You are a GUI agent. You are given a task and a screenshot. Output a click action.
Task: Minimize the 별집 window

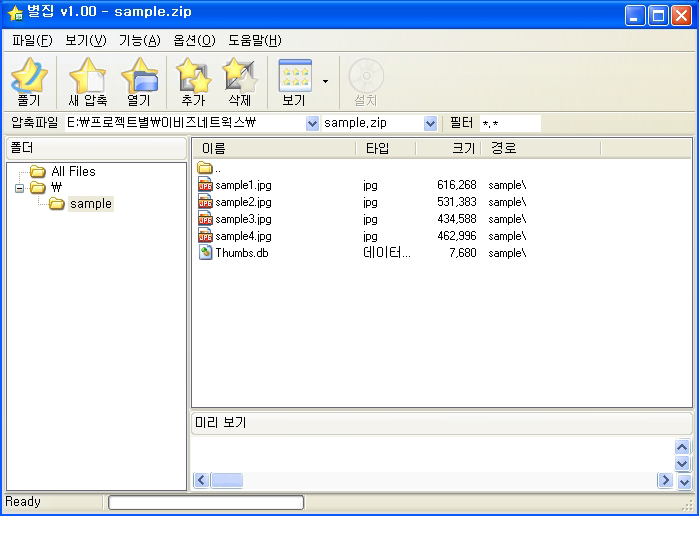[x=635, y=16]
